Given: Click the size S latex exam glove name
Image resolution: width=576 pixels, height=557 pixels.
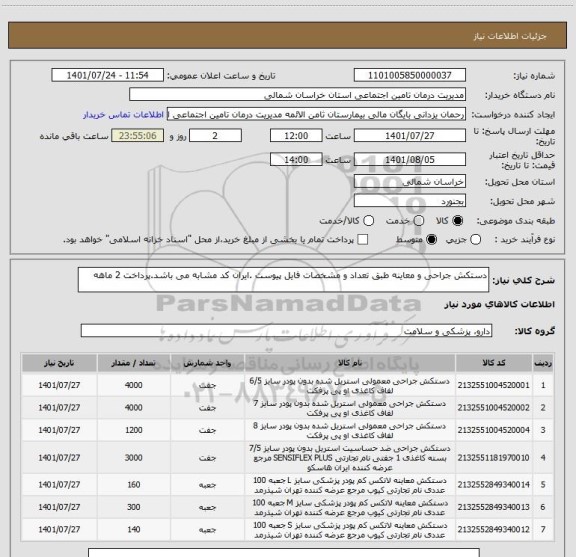Looking at the screenshot, I should click(350, 530).
